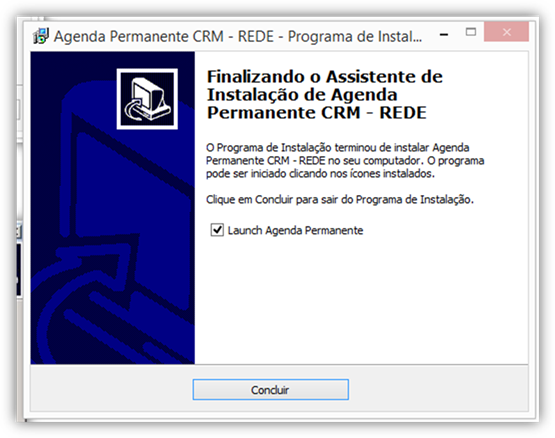This screenshot has width=555, height=438.
Task: Click the Clique em Concluir instruction text
Action: (340, 200)
